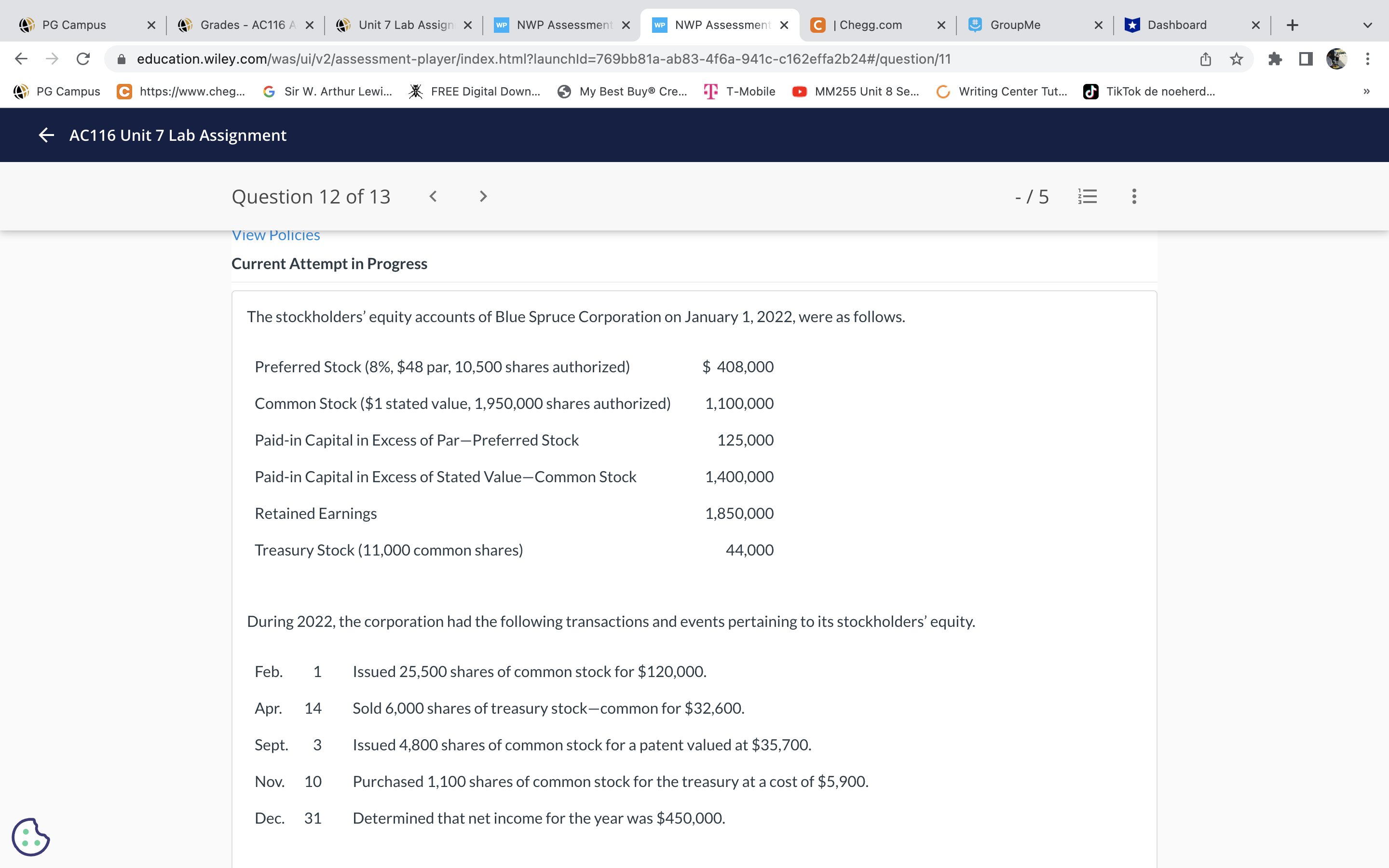Open the cookie preferences icon

(30, 837)
